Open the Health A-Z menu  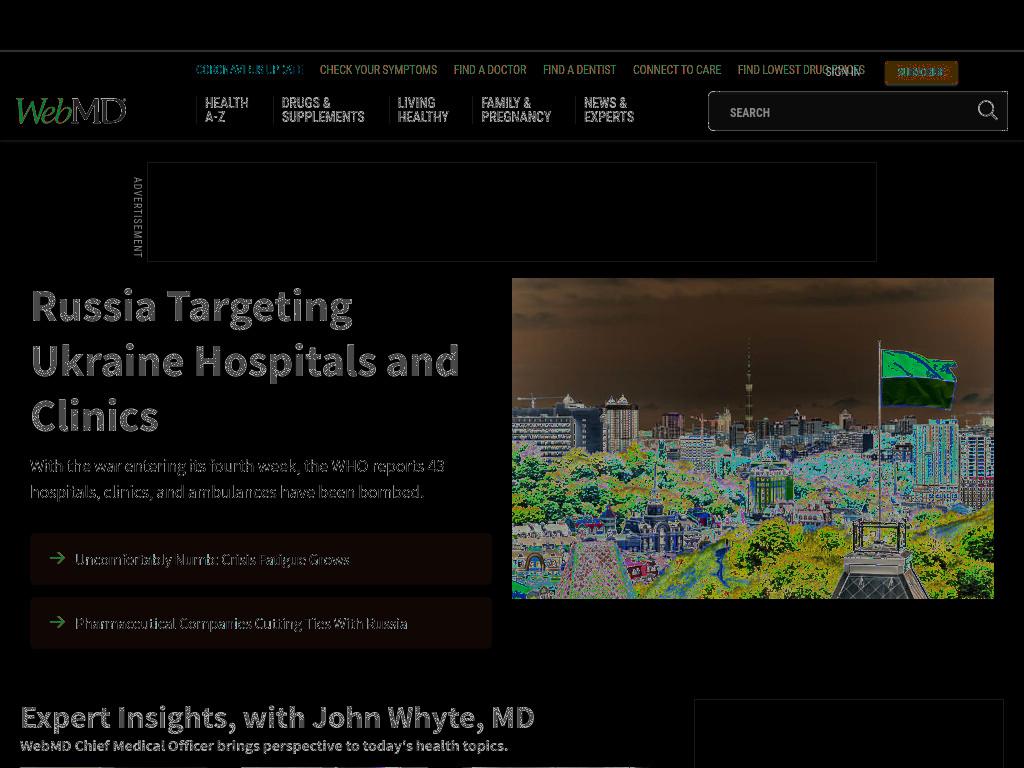[x=227, y=110]
